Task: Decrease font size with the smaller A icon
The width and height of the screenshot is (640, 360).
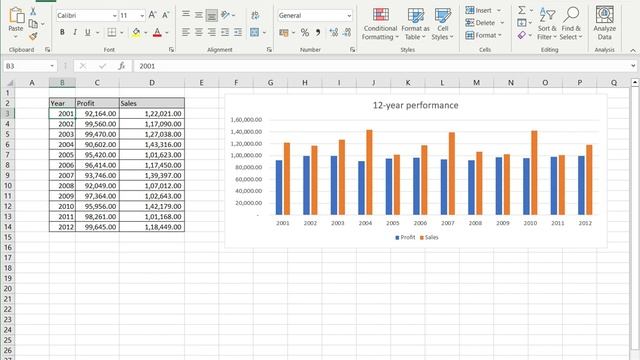Action: coord(165,15)
